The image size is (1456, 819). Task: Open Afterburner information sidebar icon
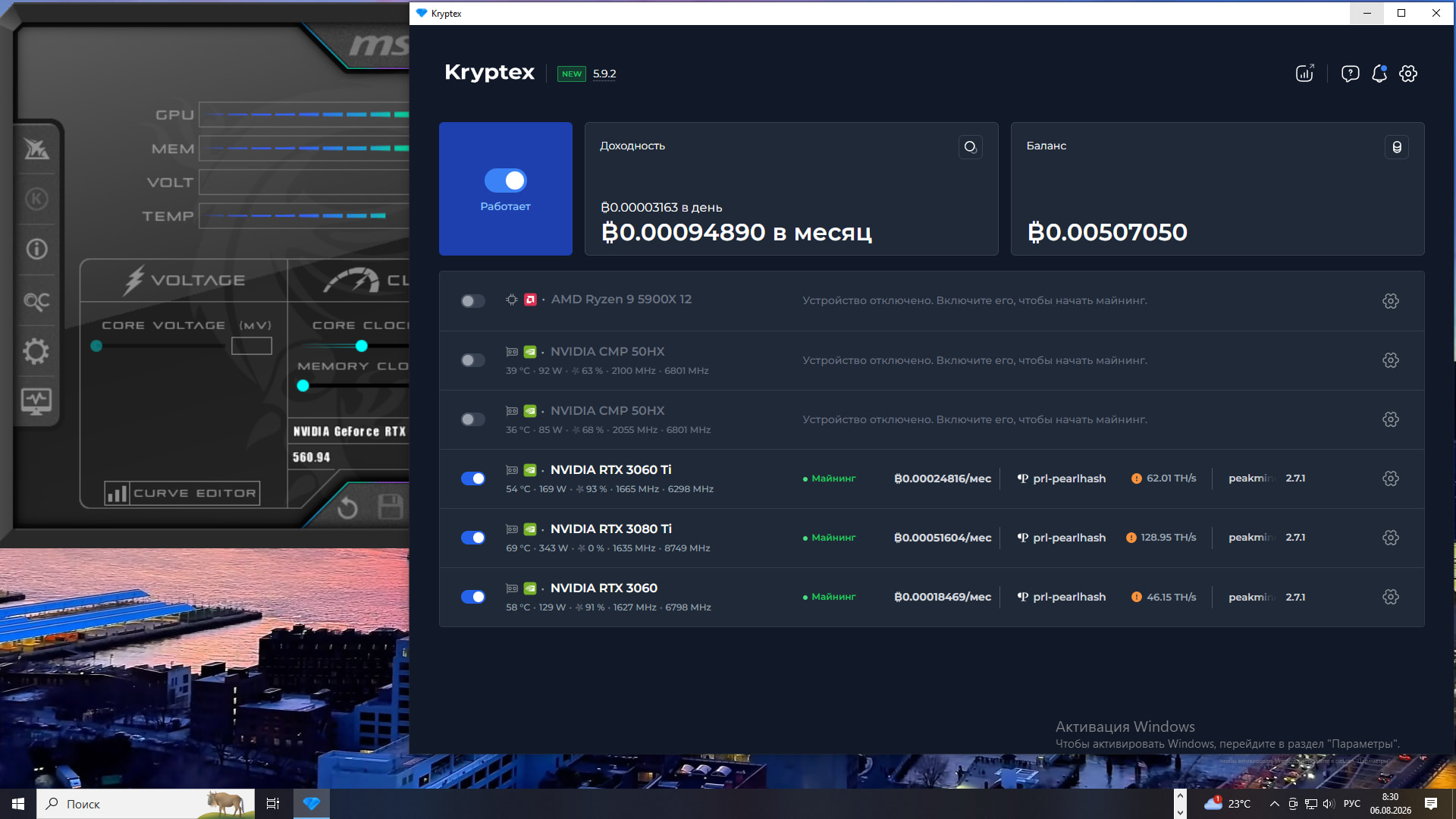[x=36, y=249]
